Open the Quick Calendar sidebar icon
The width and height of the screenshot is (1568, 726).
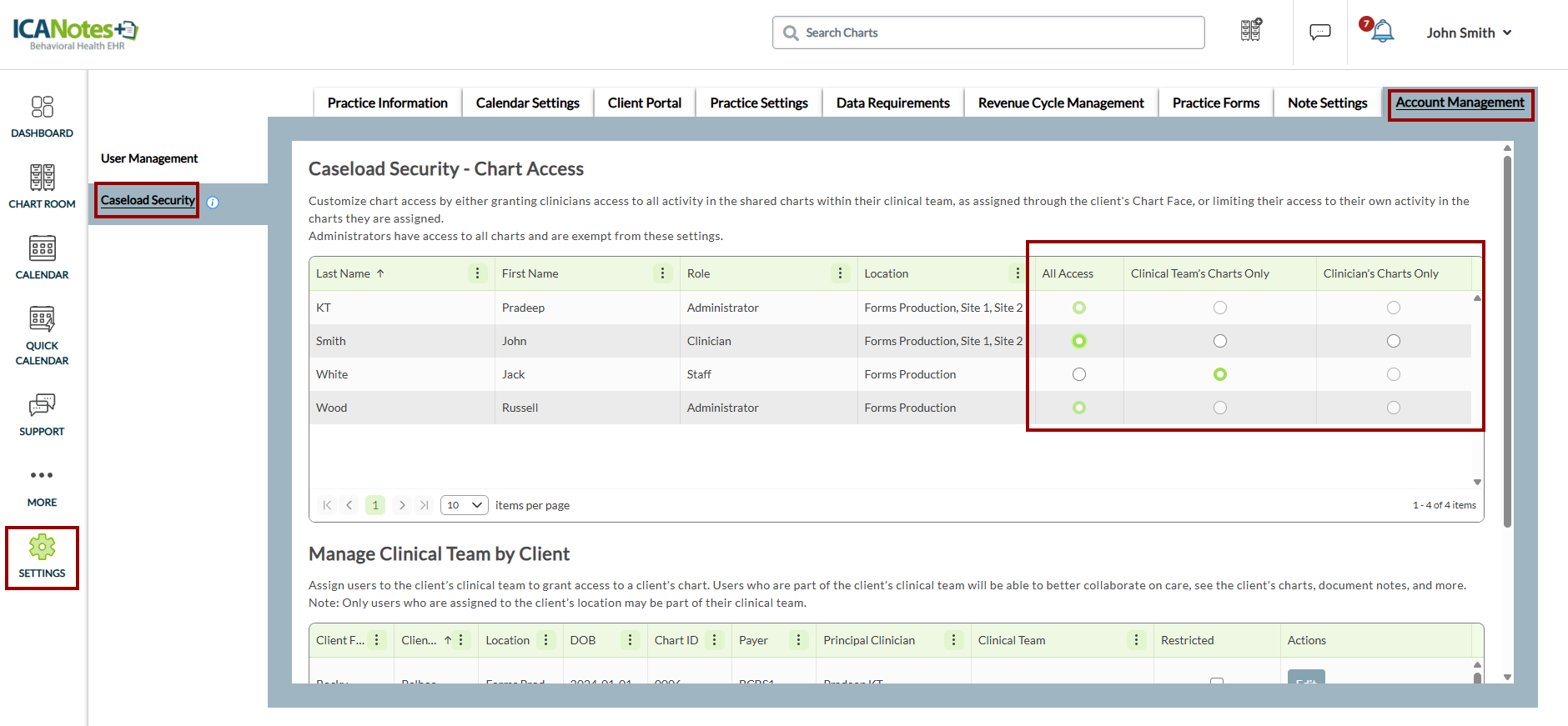point(43,319)
